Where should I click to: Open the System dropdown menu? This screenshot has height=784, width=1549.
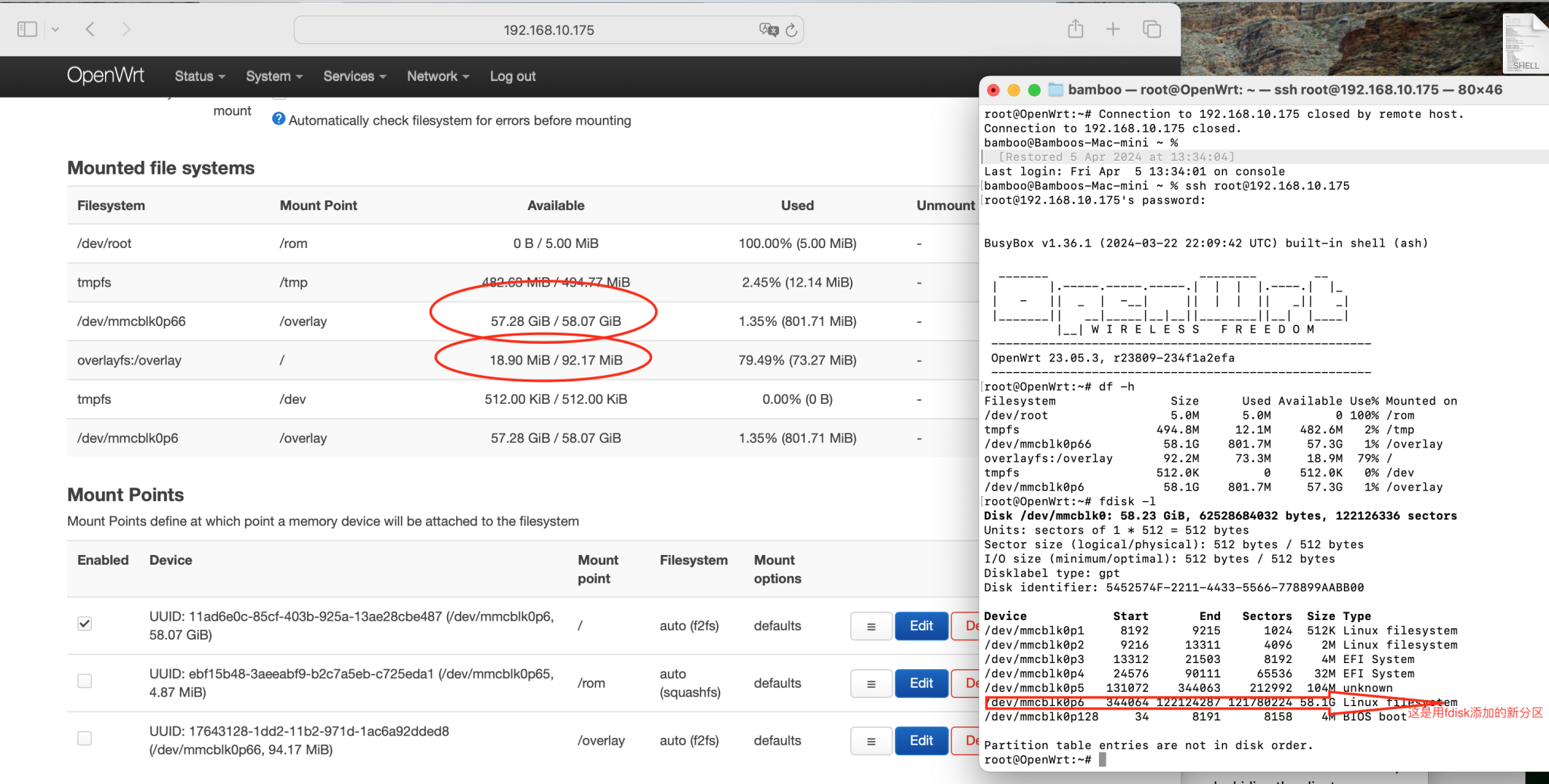(274, 76)
